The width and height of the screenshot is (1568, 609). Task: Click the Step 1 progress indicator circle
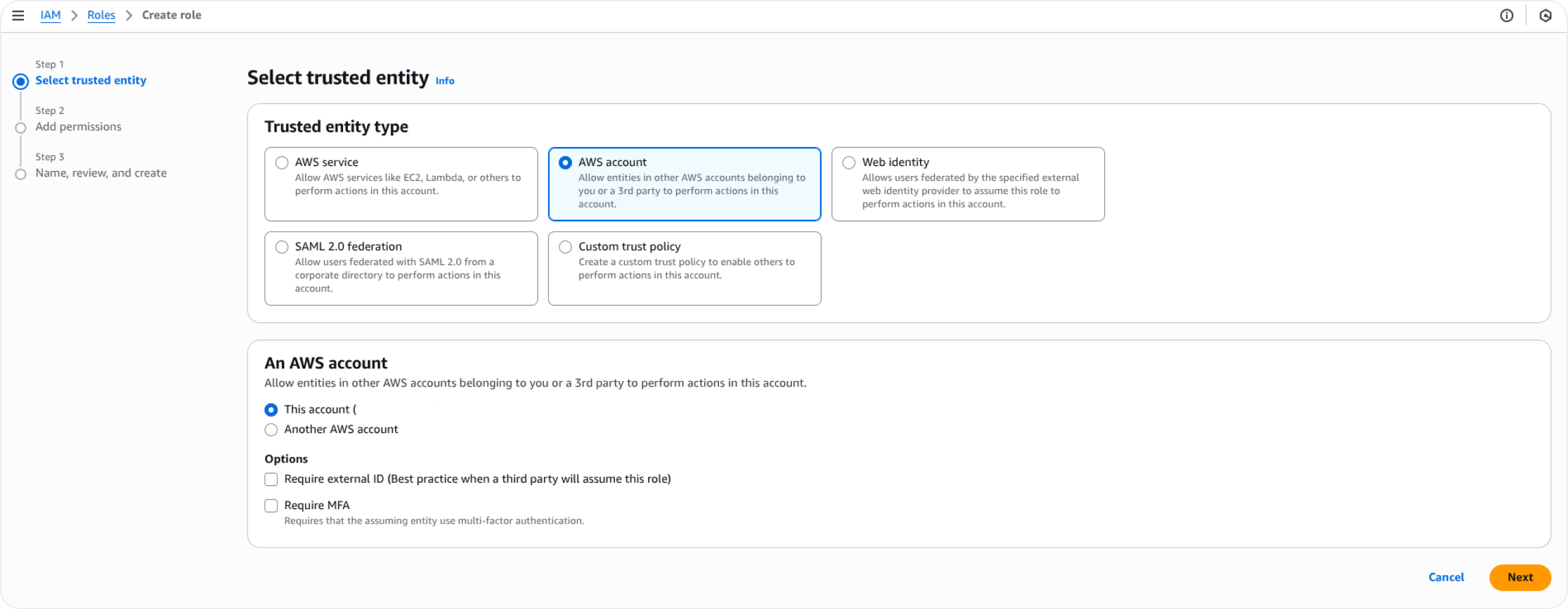coord(20,81)
